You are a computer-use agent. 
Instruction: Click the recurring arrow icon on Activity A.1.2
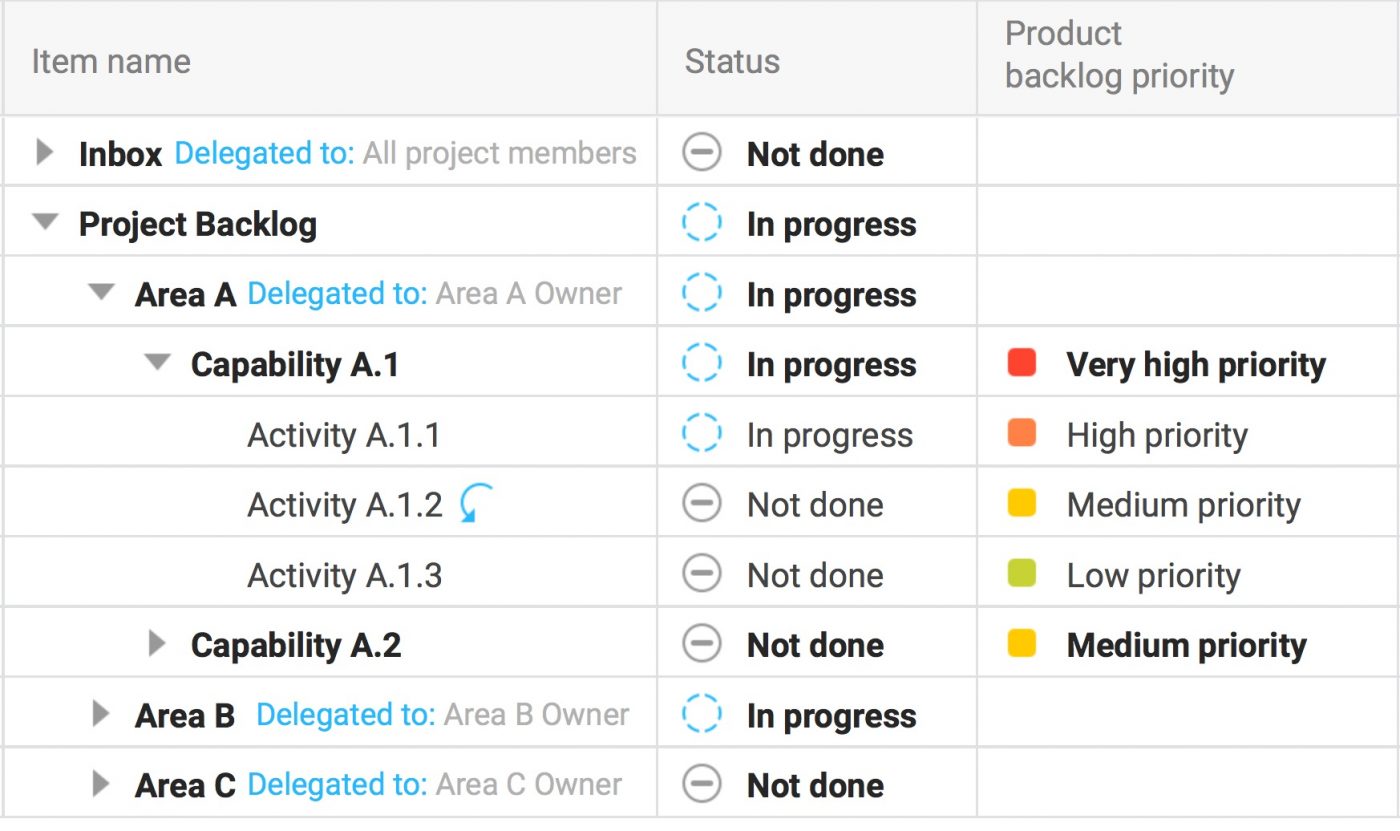(x=475, y=504)
